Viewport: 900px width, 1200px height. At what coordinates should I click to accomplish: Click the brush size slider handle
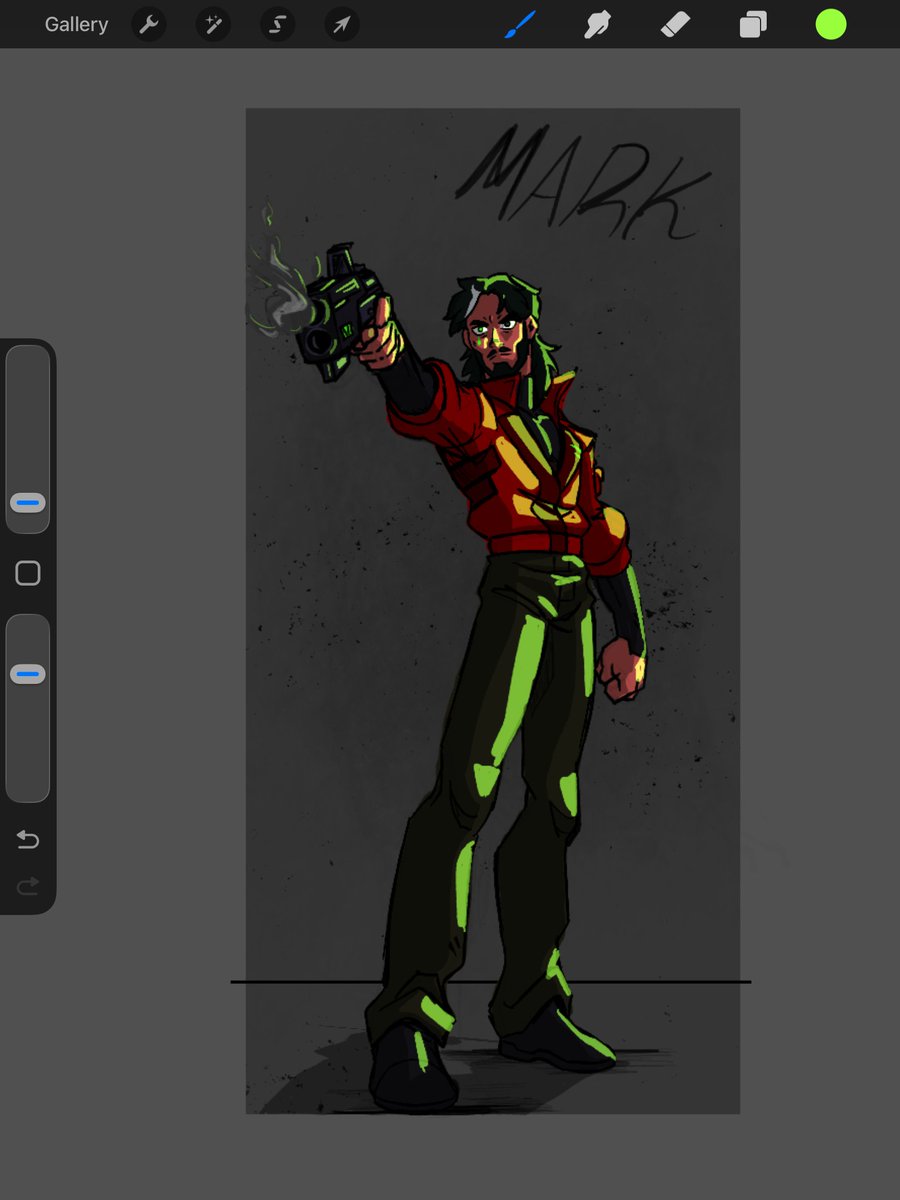28,502
